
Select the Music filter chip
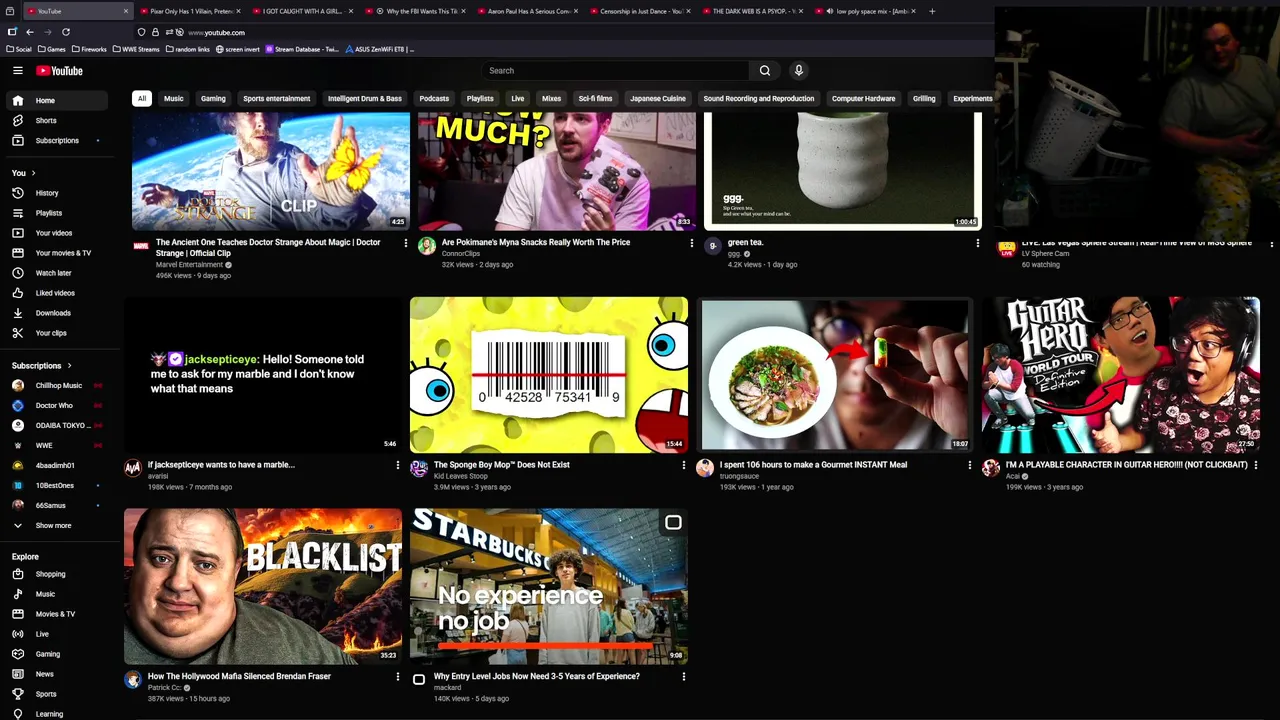tap(174, 98)
